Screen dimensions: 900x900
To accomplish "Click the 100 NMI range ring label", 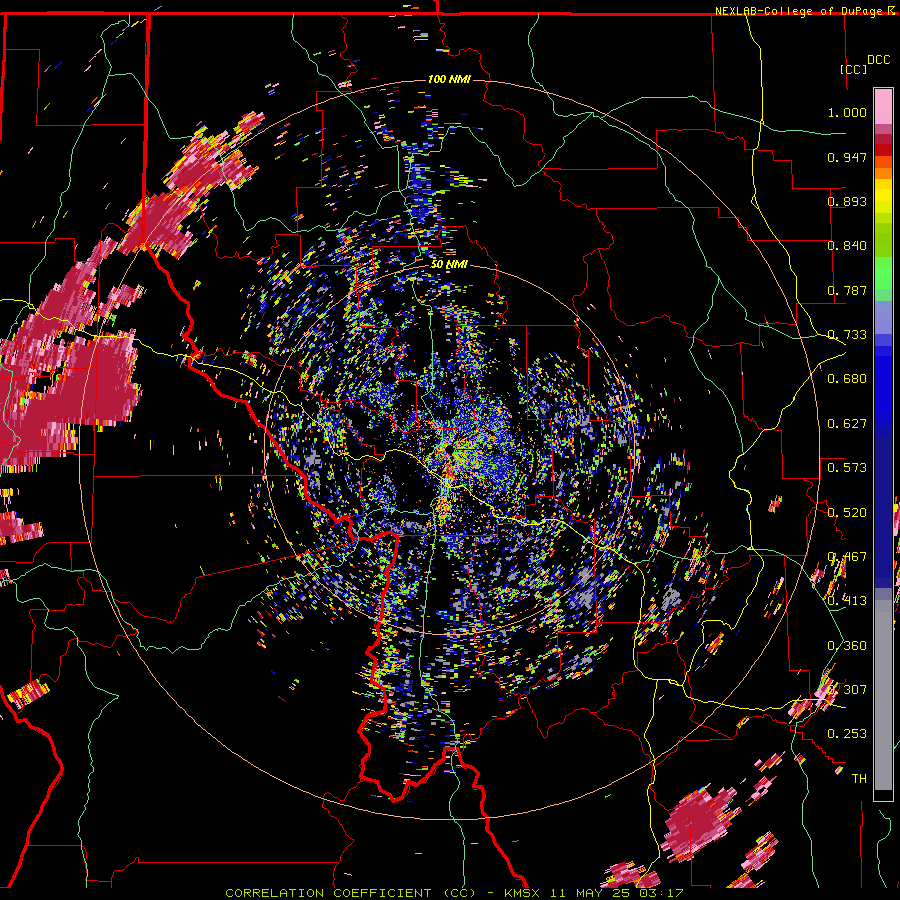I will pyautogui.click(x=449, y=79).
